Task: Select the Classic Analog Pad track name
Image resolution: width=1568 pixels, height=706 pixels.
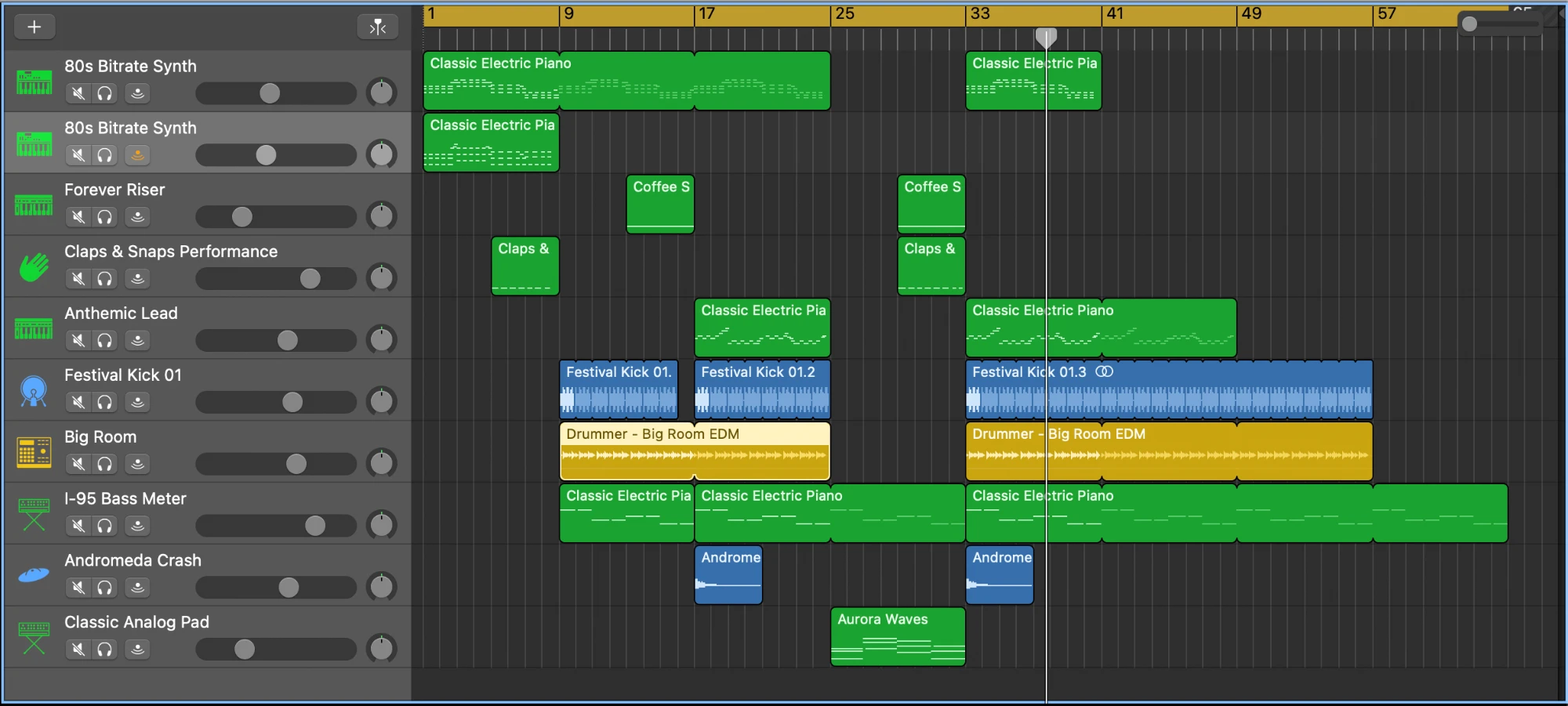Action: [x=136, y=622]
